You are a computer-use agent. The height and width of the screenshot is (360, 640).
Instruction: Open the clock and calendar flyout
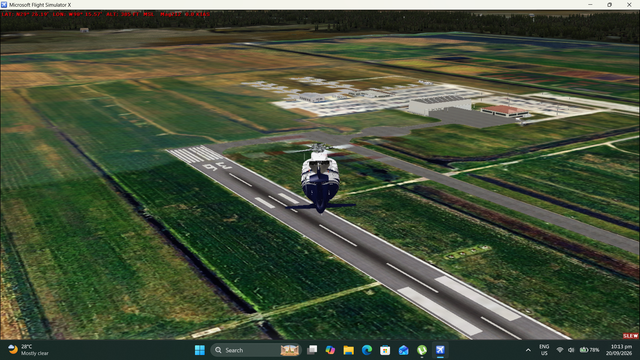coord(619,350)
